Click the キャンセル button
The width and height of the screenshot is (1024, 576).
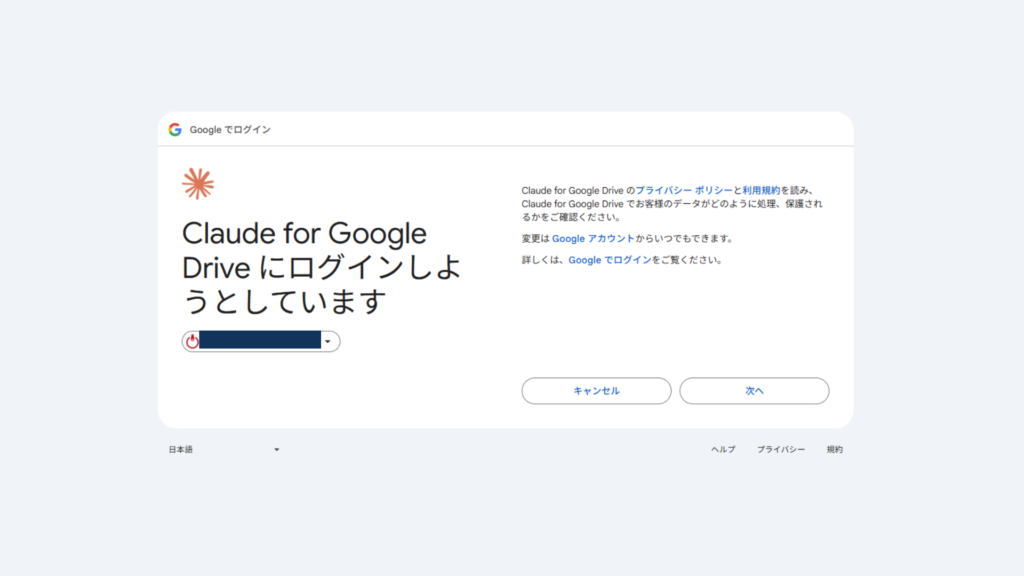point(596,391)
